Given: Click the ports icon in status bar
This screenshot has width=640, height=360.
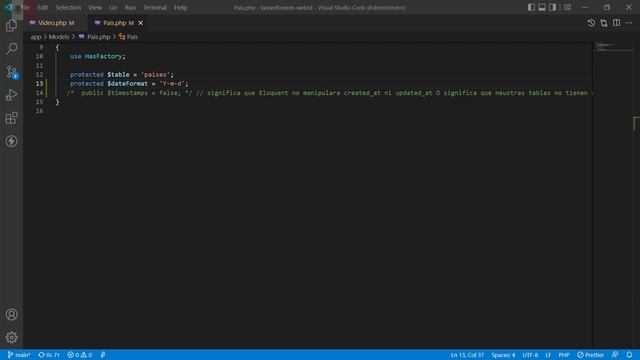Looking at the screenshot, I should pyautogui.click(x=103, y=355).
